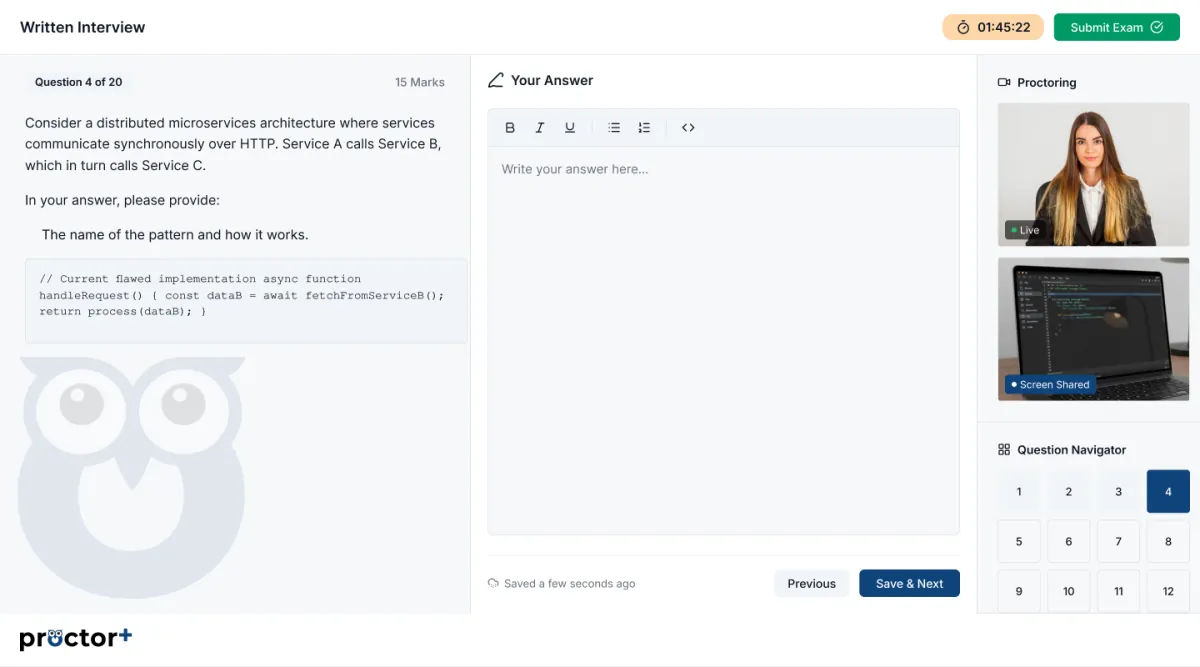Image resolution: width=1200 pixels, height=667 pixels.
Task: Insert a numbered list
Action: pos(644,128)
